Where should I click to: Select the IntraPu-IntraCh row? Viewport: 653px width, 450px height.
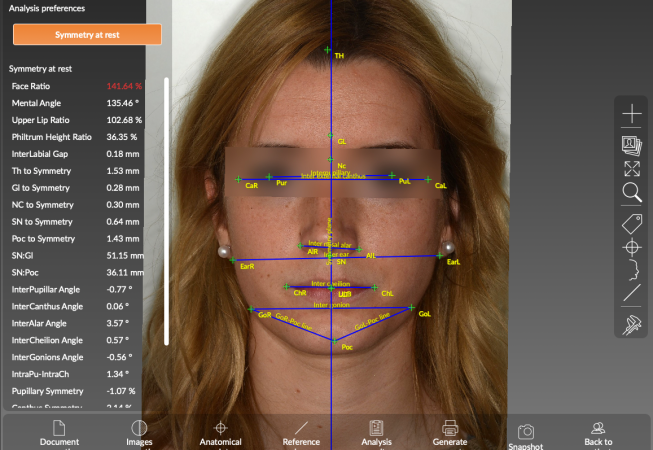point(77,374)
